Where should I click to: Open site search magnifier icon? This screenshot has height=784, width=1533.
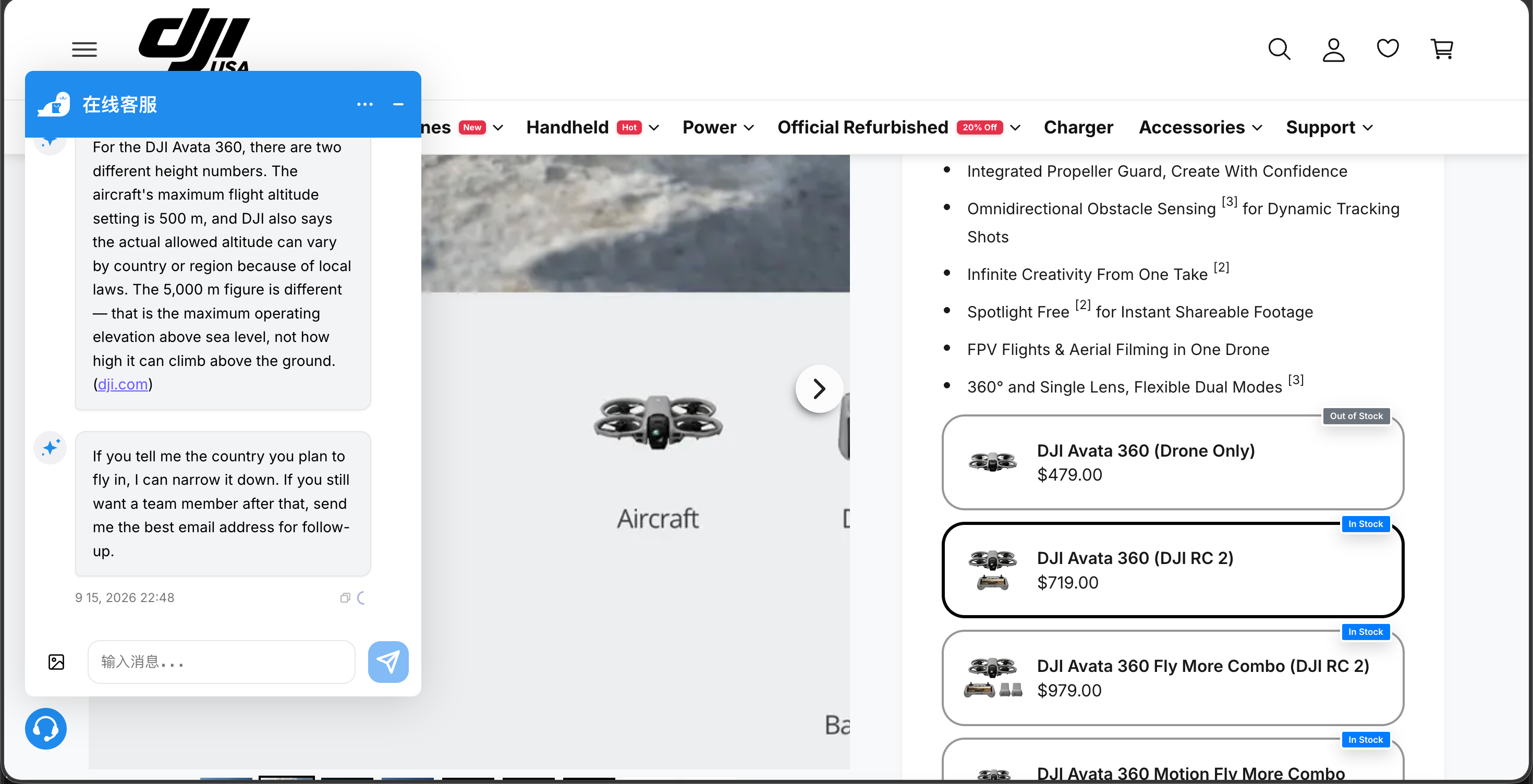click(x=1279, y=50)
